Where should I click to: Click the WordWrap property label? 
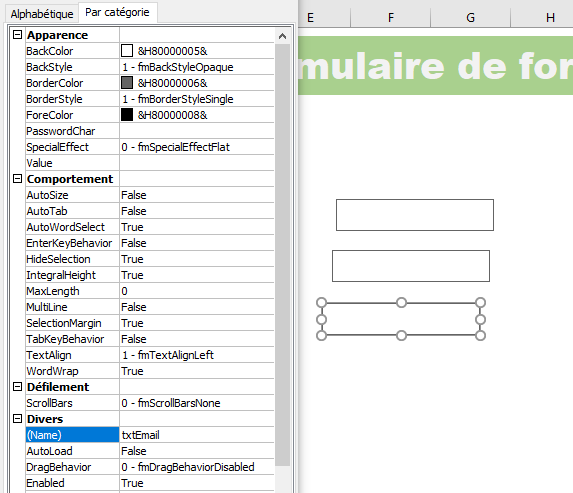tap(72, 371)
